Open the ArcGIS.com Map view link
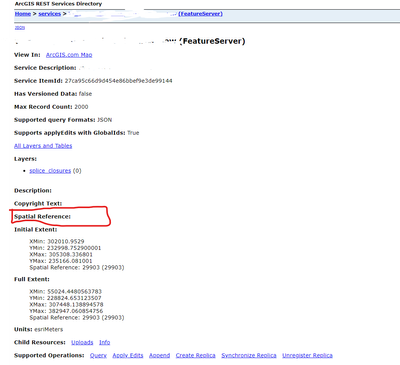This screenshot has width=400, height=365. tap(69, 55)
